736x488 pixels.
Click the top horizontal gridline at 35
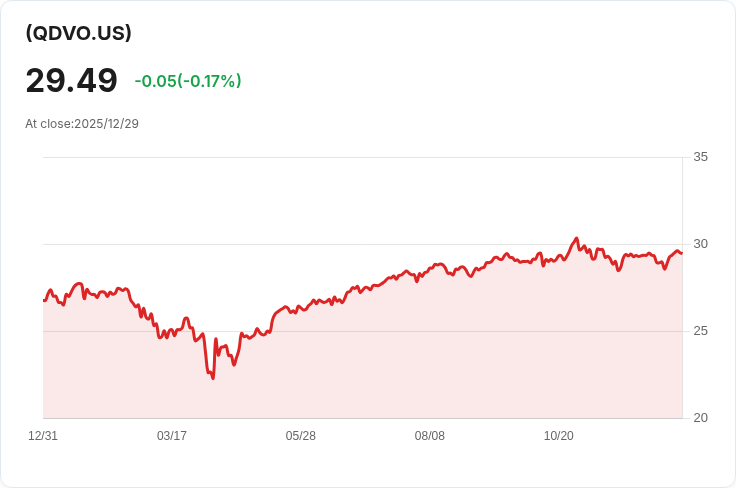coord(360,157)
